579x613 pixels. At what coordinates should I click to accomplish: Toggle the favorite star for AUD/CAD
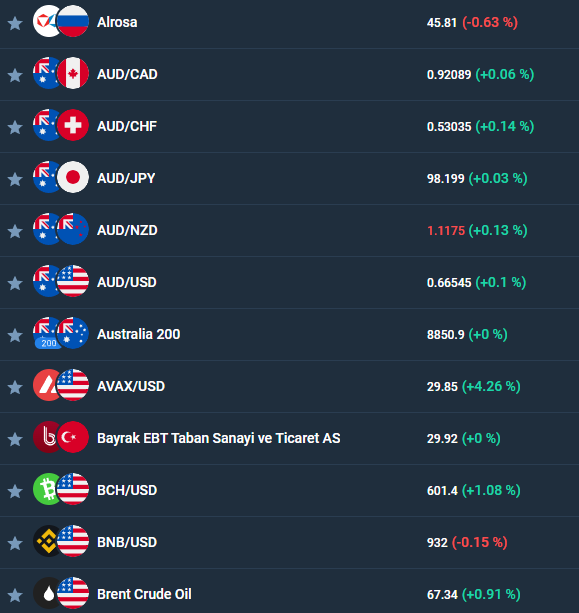(15, 75)
